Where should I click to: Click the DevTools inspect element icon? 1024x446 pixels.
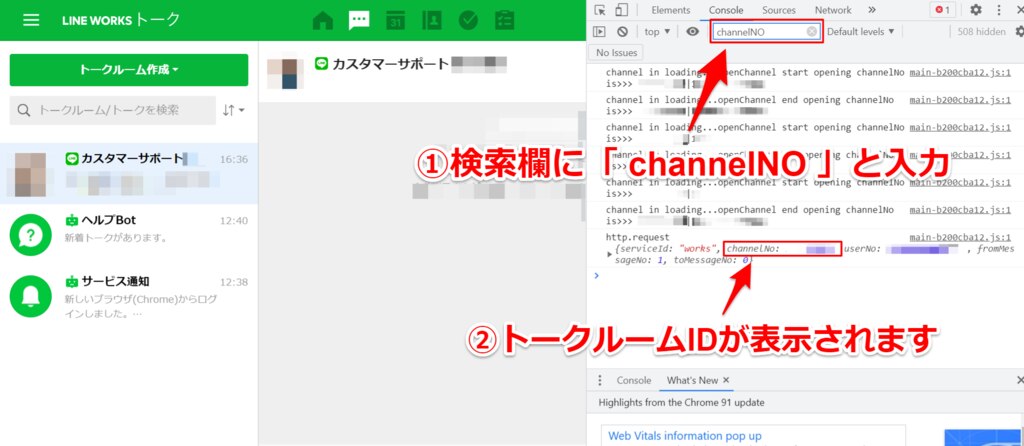[600, 10]
